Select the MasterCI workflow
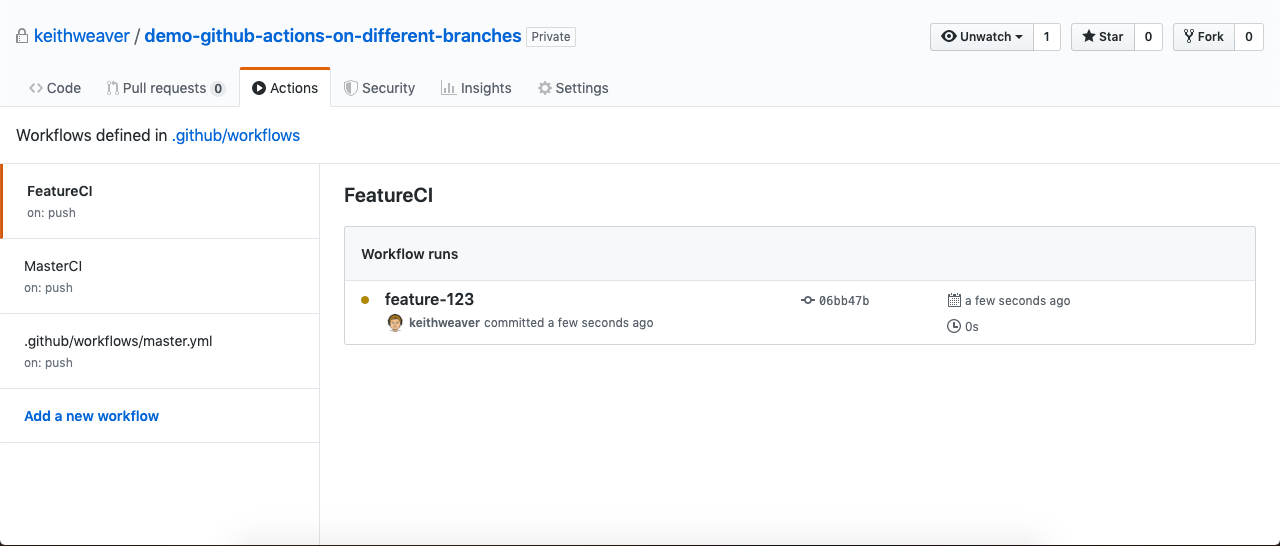This screenshot has width=1280, height=546. [x=160, y=276]
